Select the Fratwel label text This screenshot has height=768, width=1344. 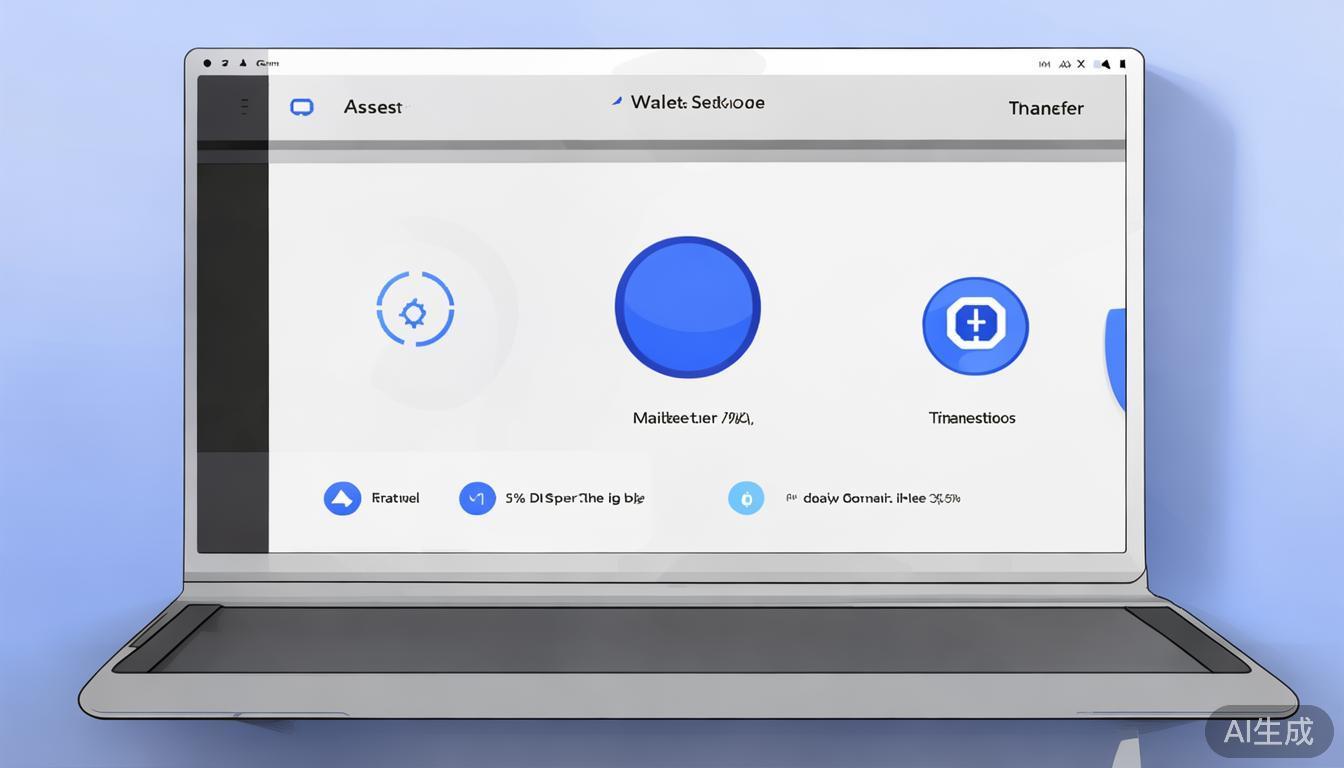tap(395, 498)
